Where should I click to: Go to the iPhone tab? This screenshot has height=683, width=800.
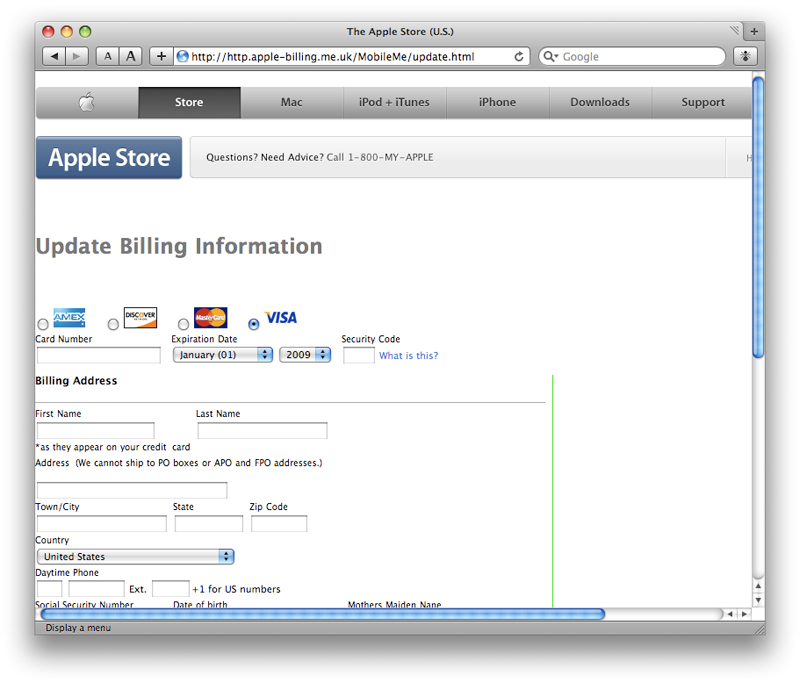497,103
